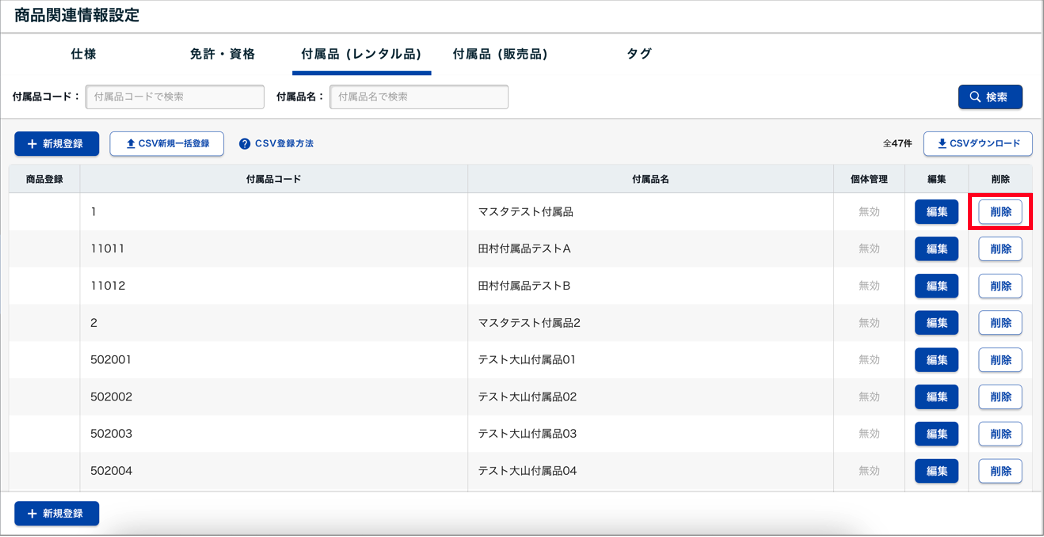Click the magnifier icon in 検索 button

pyautogui.click(x=973, y=97)
